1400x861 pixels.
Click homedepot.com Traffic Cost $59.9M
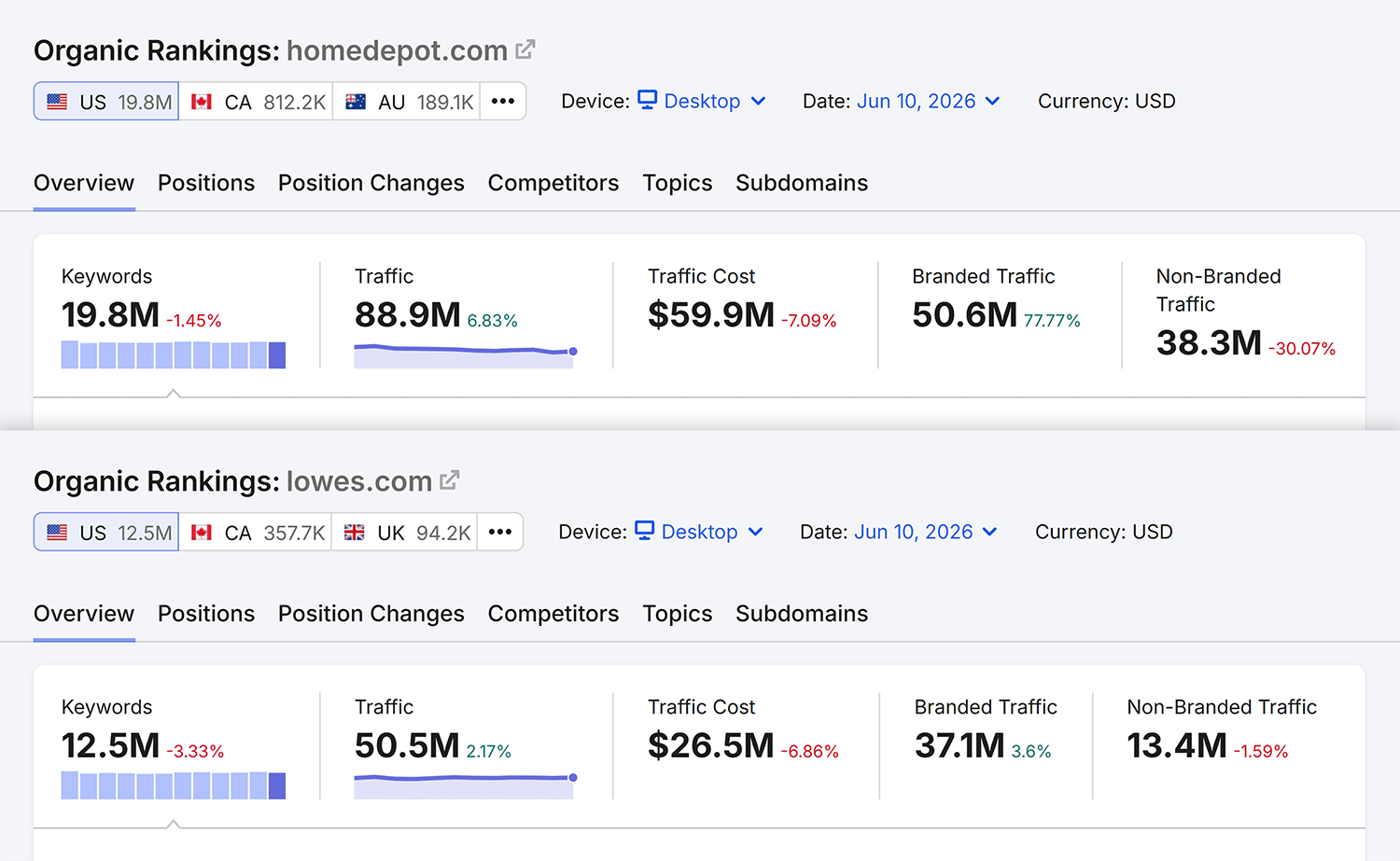pos(711,315)
